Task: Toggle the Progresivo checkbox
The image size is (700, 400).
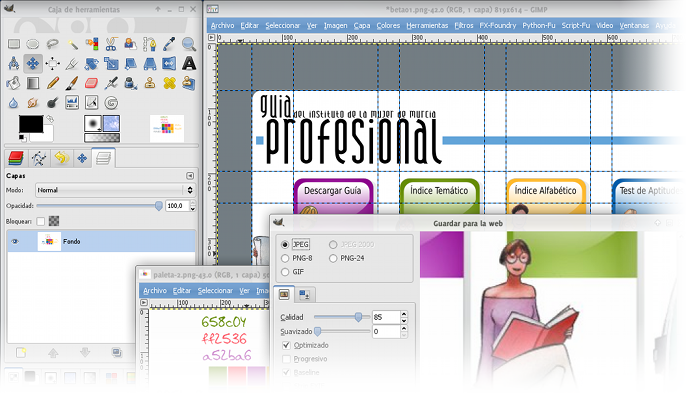Action: pos(286,359)
